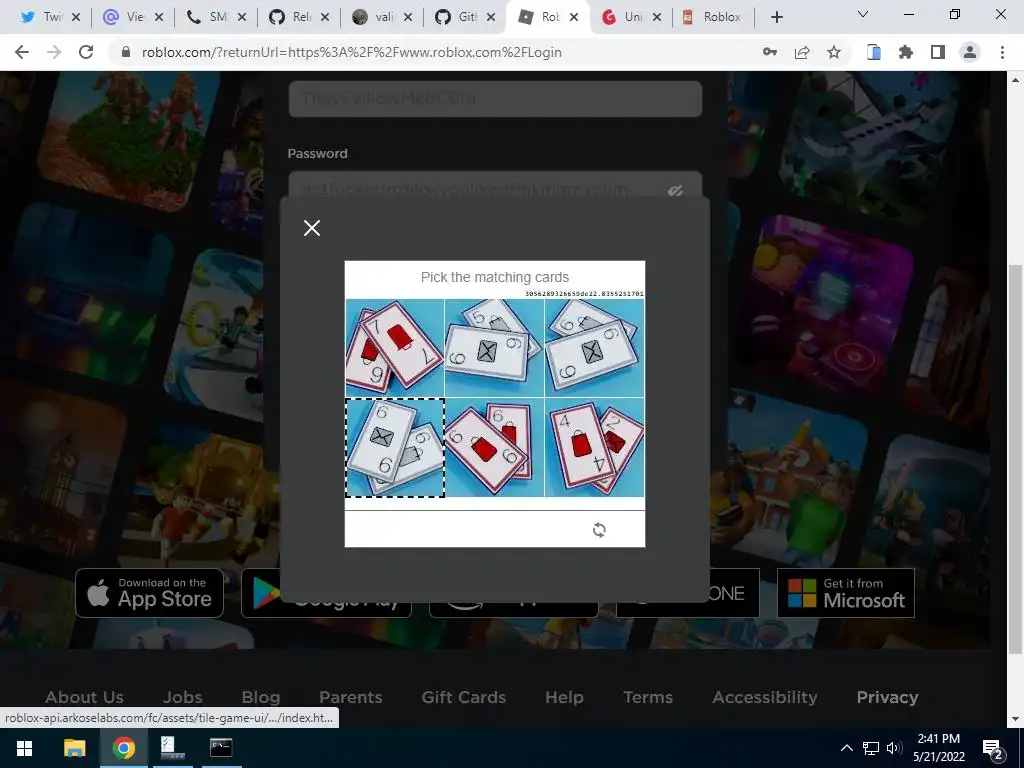Open the Accessibility footer link
The width and height of the screenshot is (1024, 768).
click(765, 697)
